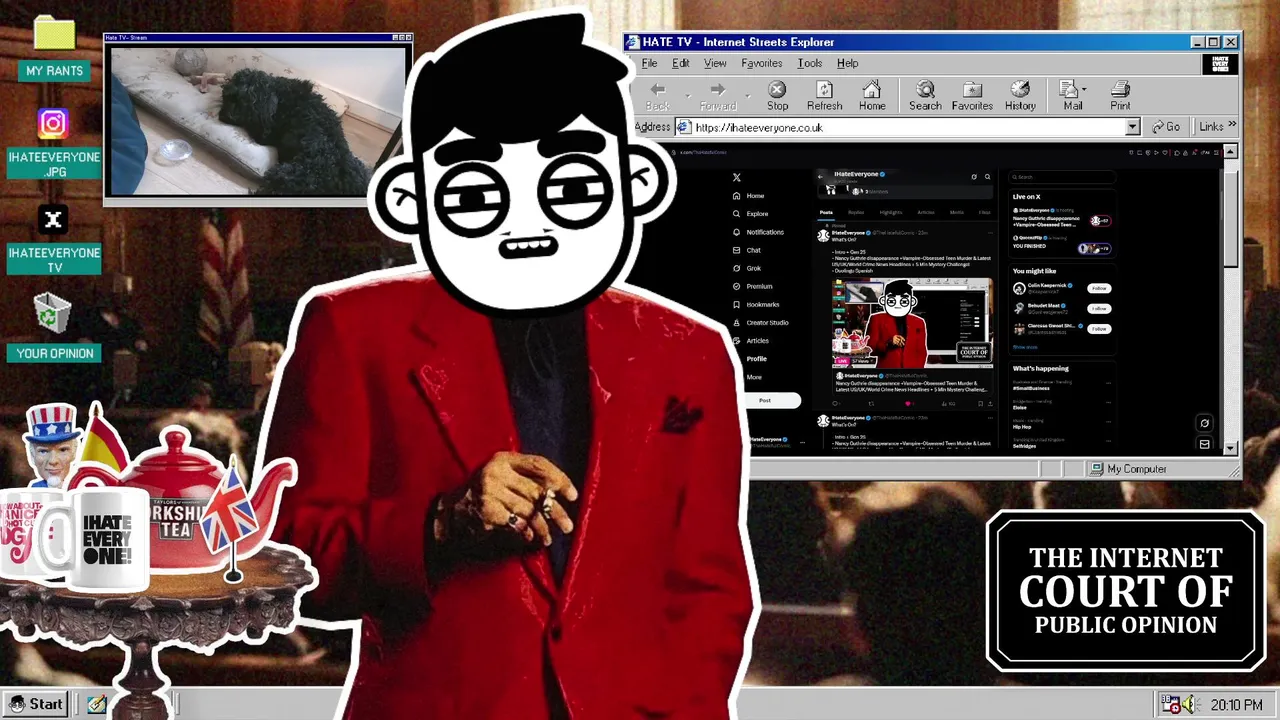Follow Colin Kaepernick
The height and width of the screenshot is (720, 1280).
click(x=1099, y=288)
